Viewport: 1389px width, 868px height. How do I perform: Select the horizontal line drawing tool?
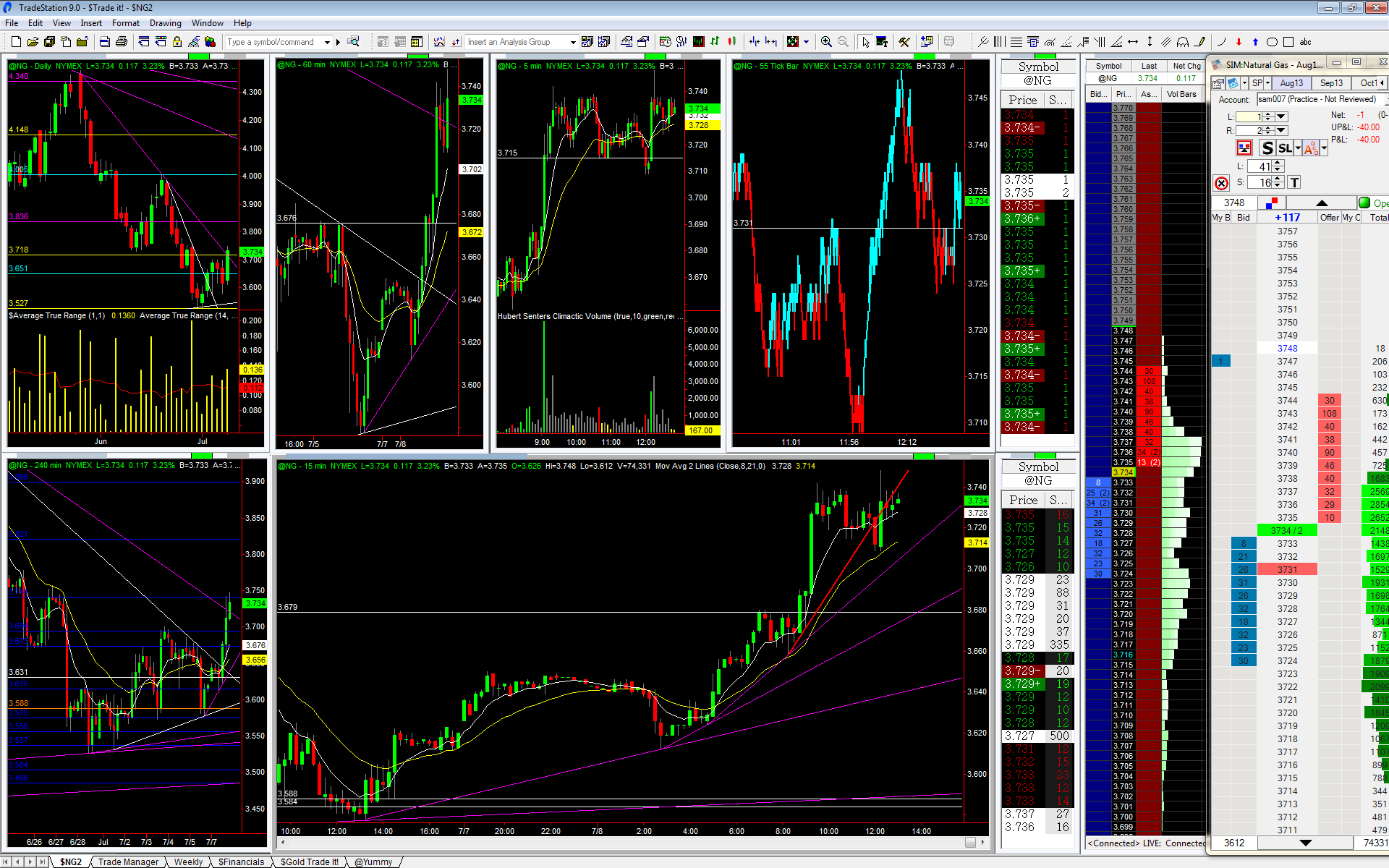coord(1133,42)
